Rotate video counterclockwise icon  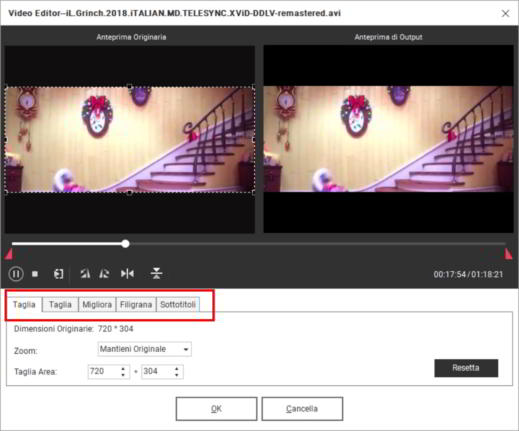pos(85,274)
